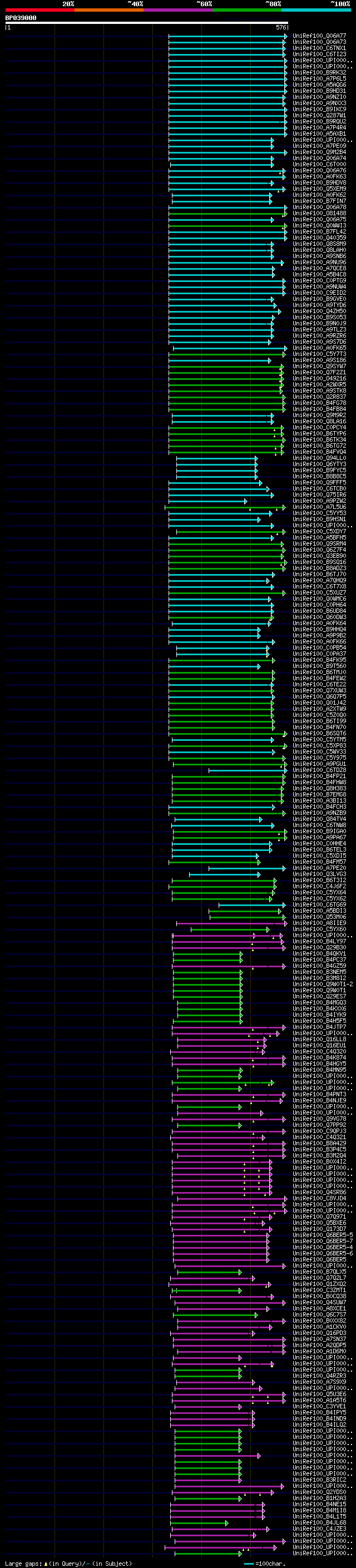The width and height of the screenshot is (356, 1568).
Task: Click the cyan alignment bar for UniRef100_C6TDZ8
Action: pyautogui.click(x=247, y=770)
